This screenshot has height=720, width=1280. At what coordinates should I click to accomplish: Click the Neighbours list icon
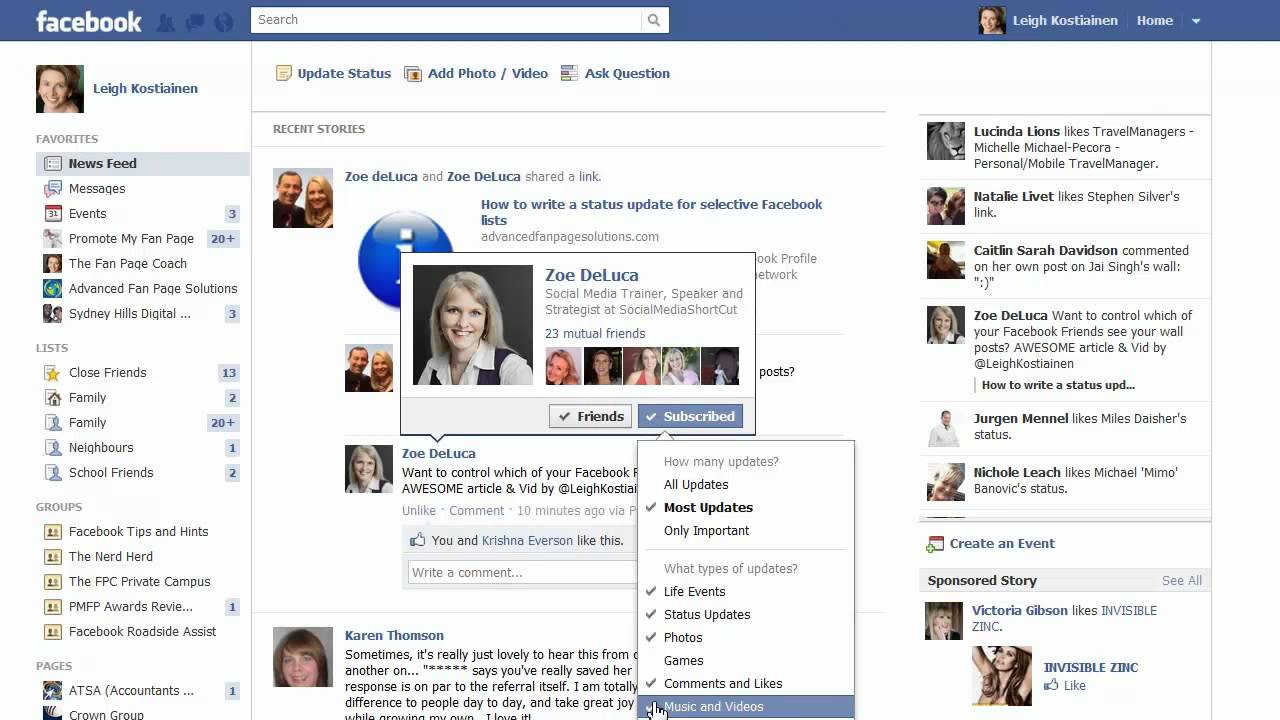(x=53, y=447)
